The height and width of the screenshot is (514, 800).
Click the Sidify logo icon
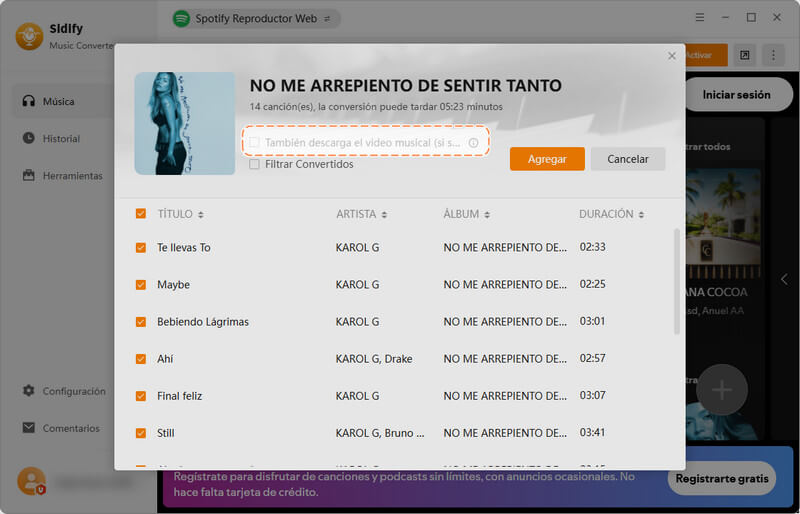[x=29, y=36]
